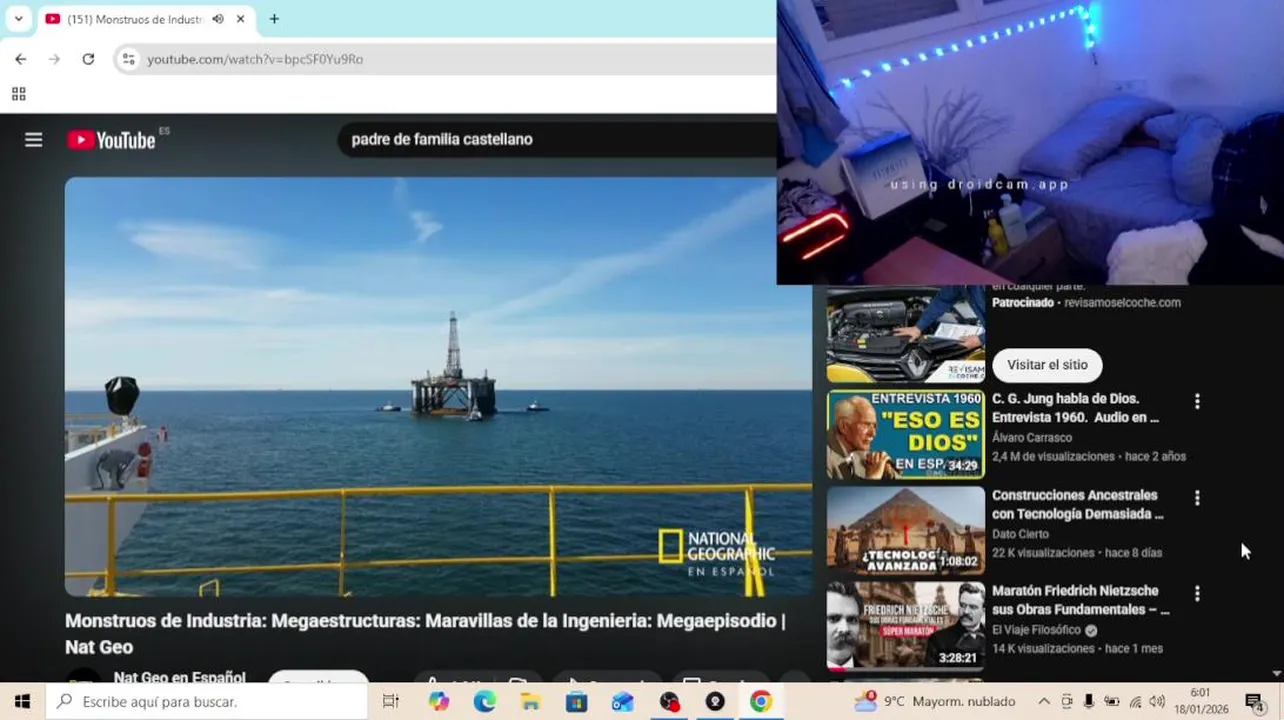The width and height of the screenshot is (1284, 720).
Task: Reload the current YouTube page
Action: pyautogui.click(x=88, y=59)
